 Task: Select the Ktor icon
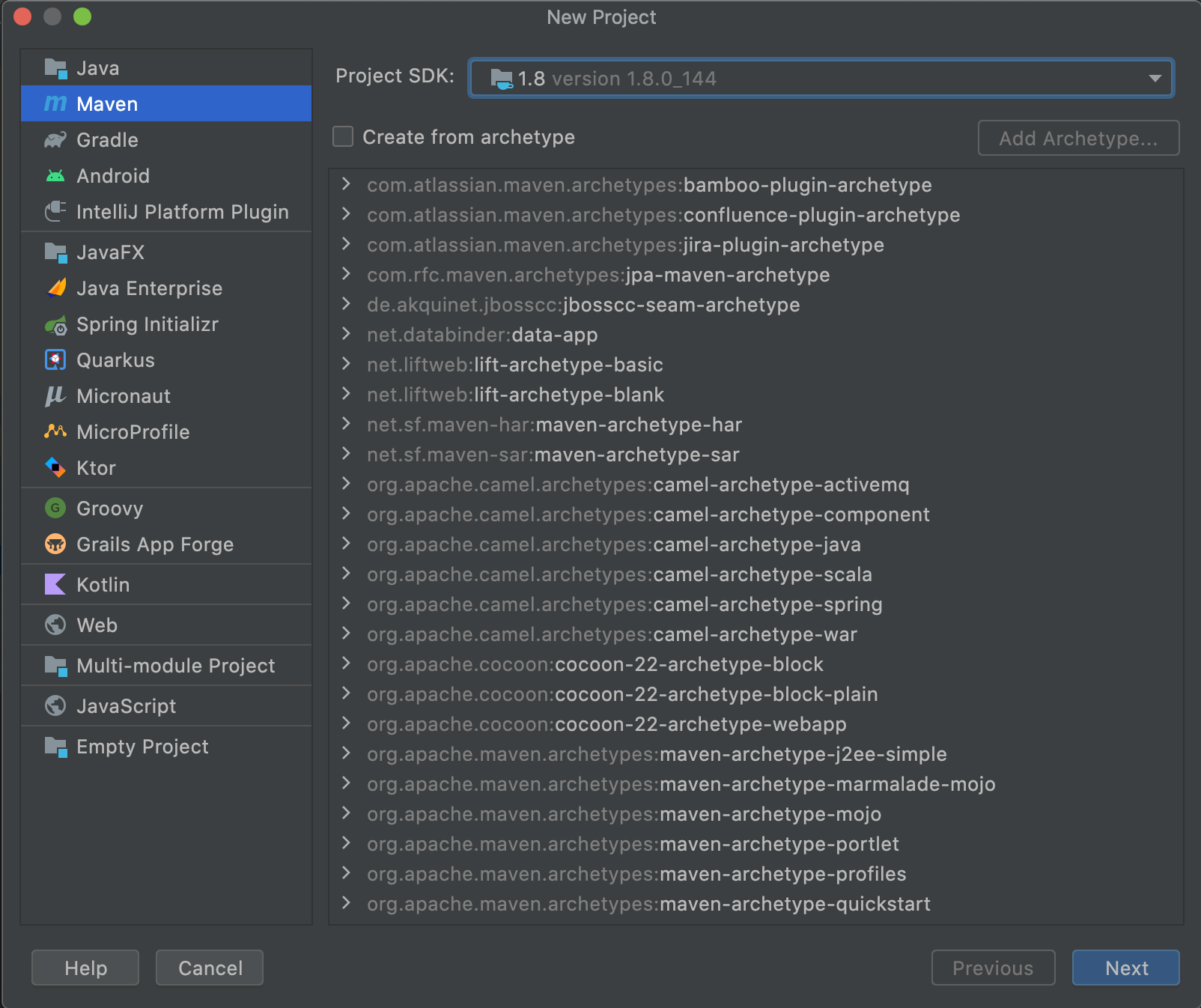(x=55, y=468)
